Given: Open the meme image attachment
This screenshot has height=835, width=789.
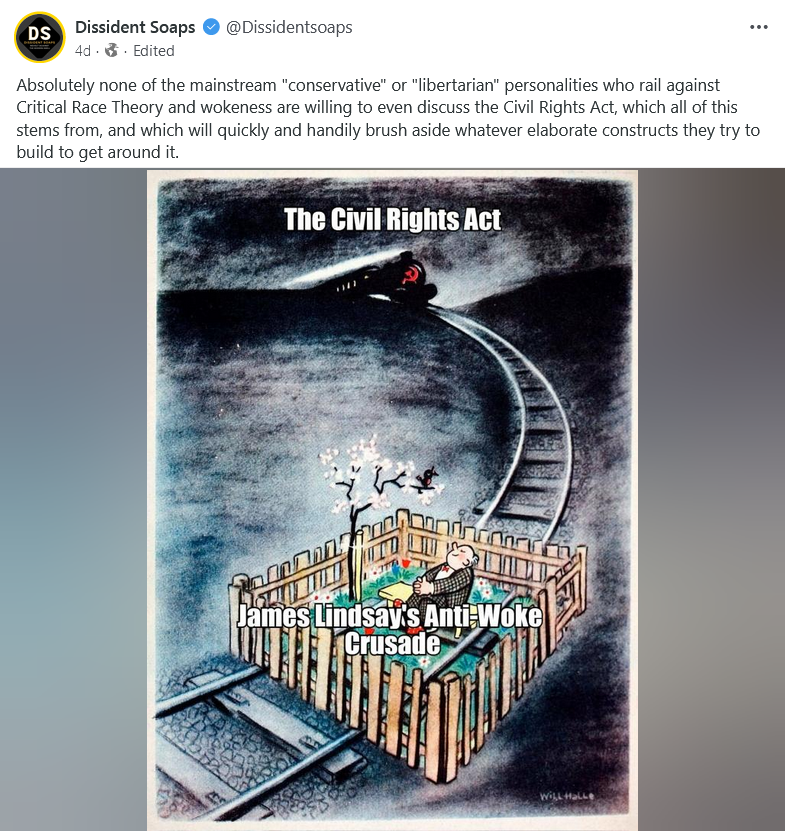Looking at the screenshot, I should tap(392, 500).
